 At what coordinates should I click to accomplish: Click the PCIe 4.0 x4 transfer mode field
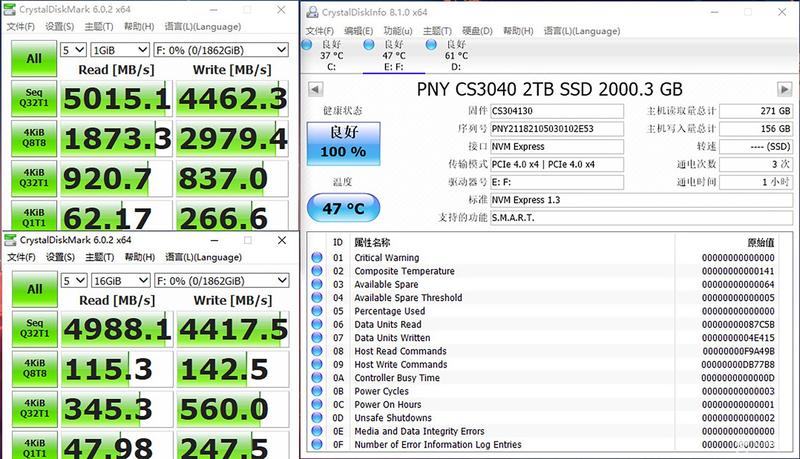click(x=557, y=165)
